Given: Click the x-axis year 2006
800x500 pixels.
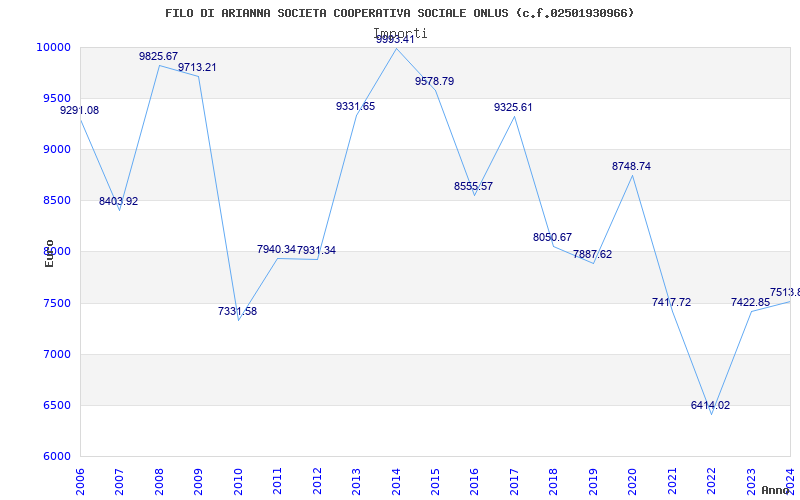Looking at the screenshot, I should (x=80, y=482).
